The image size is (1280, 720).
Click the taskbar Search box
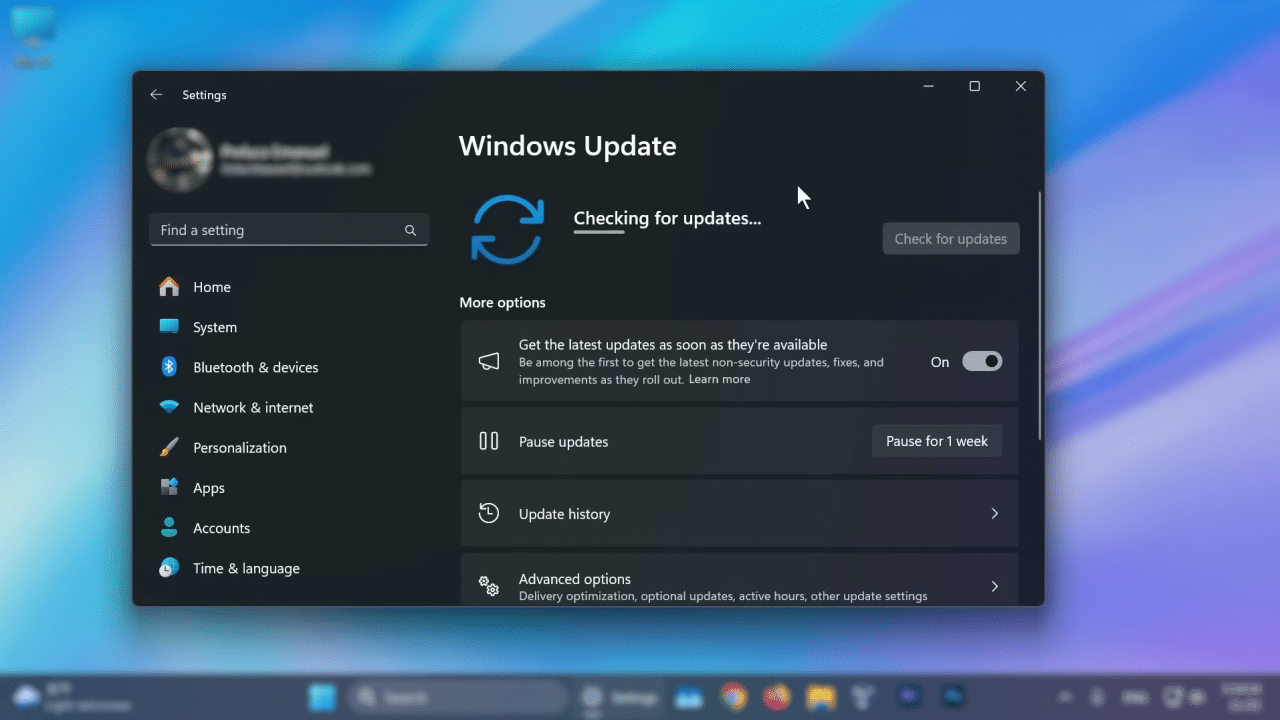[x=460, y=697]
